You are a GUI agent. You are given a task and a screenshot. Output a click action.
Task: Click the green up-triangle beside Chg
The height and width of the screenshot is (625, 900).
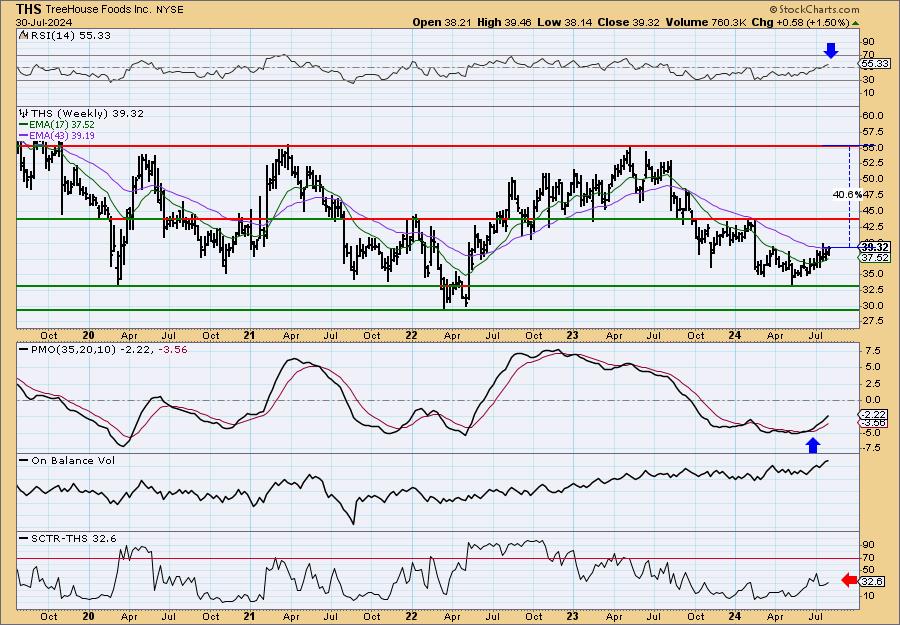click(x=855, y=23)
